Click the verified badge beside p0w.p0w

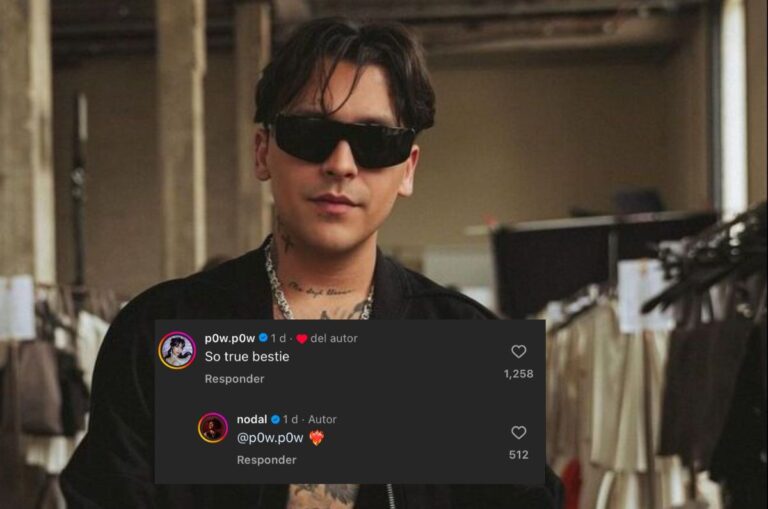(263, 338)
